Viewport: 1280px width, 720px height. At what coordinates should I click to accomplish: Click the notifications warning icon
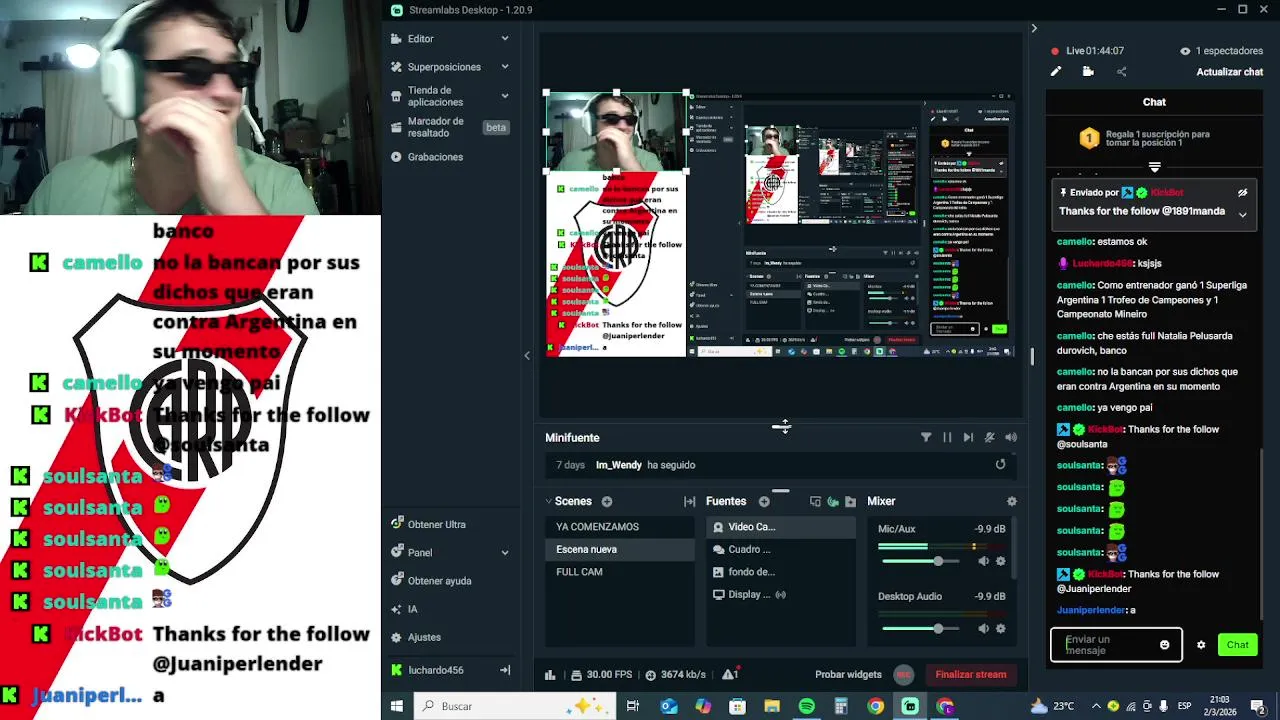point(730,674)
